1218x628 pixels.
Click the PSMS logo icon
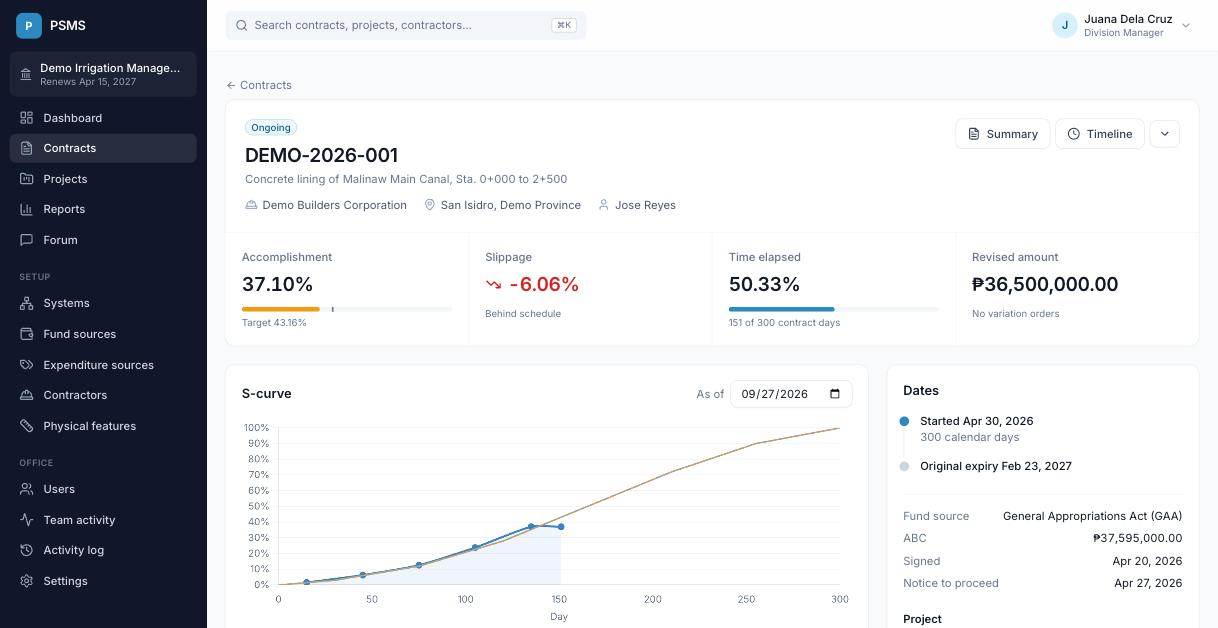coord(29,25)
